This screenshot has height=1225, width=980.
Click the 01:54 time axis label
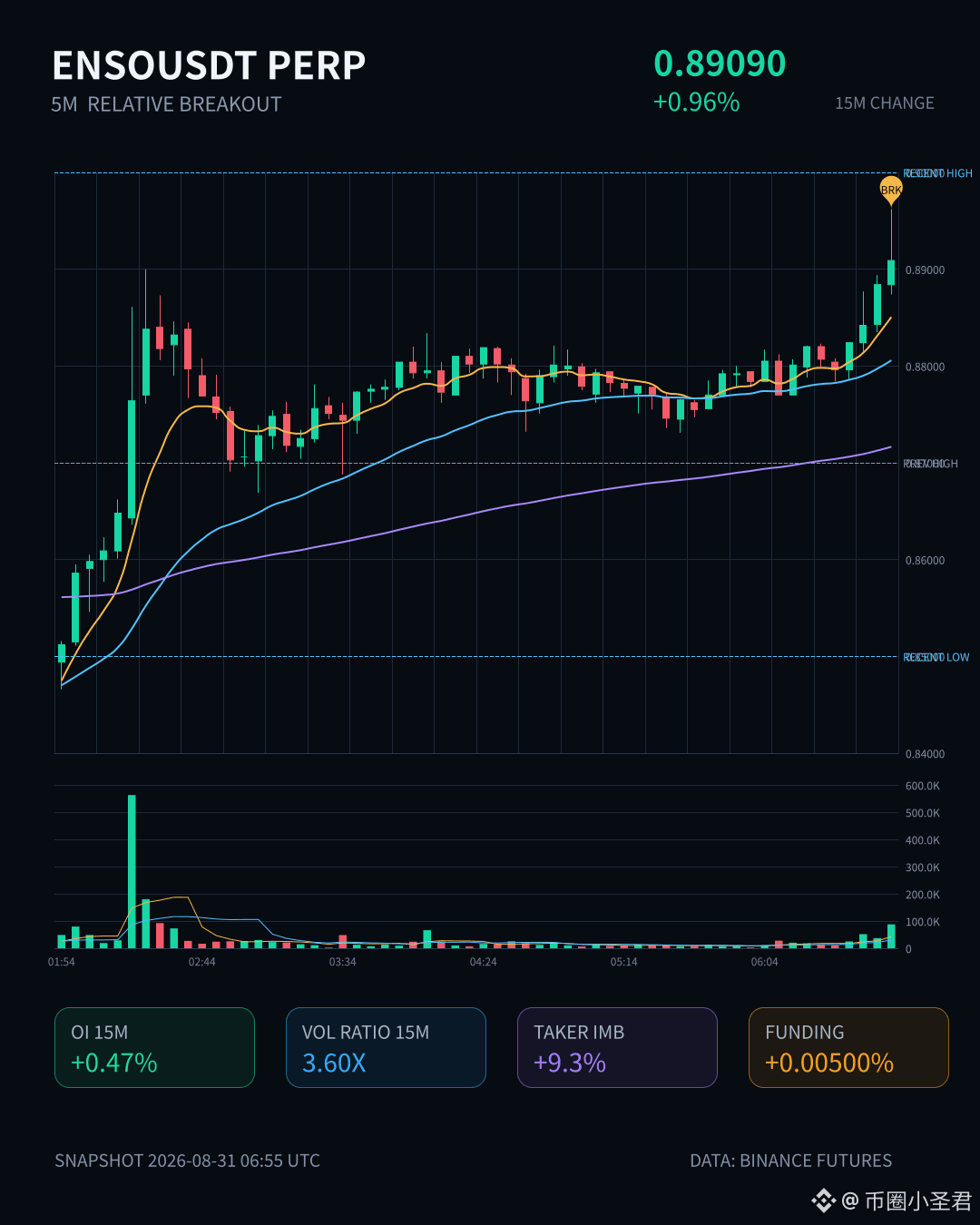tap(62, 962)
